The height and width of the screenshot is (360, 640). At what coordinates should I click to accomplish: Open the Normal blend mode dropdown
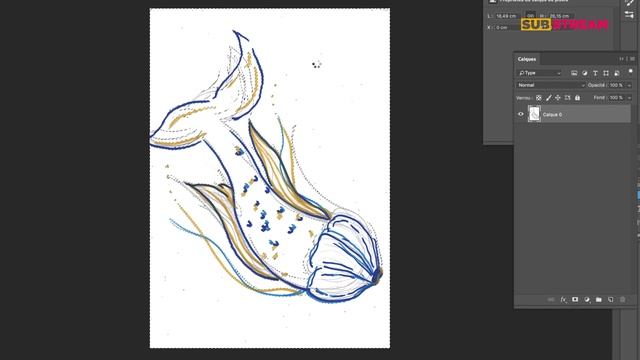(x=551, y=85)
